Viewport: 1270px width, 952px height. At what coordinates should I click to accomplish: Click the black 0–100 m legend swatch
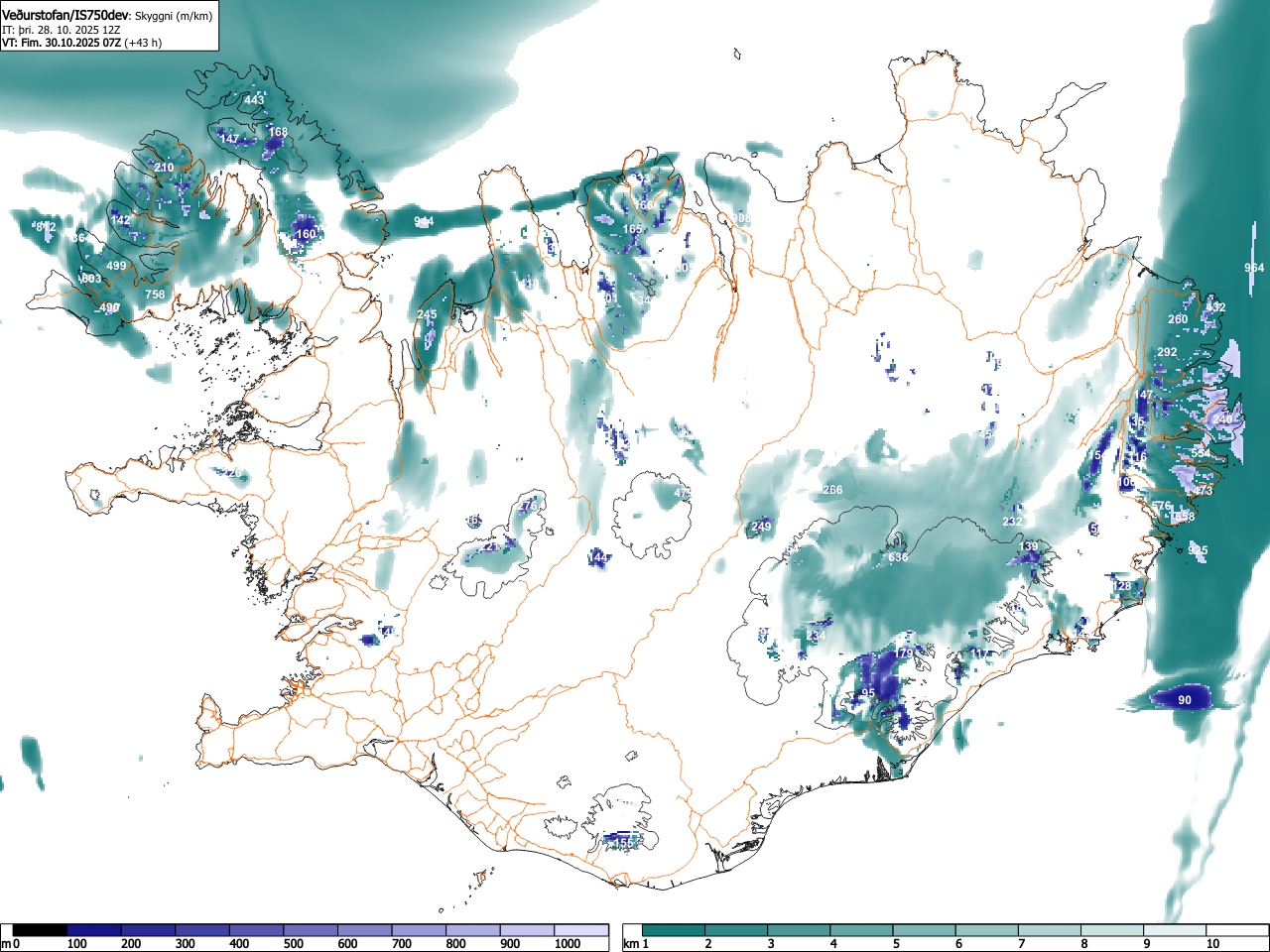pyautogui.click(x=41, y=930)
